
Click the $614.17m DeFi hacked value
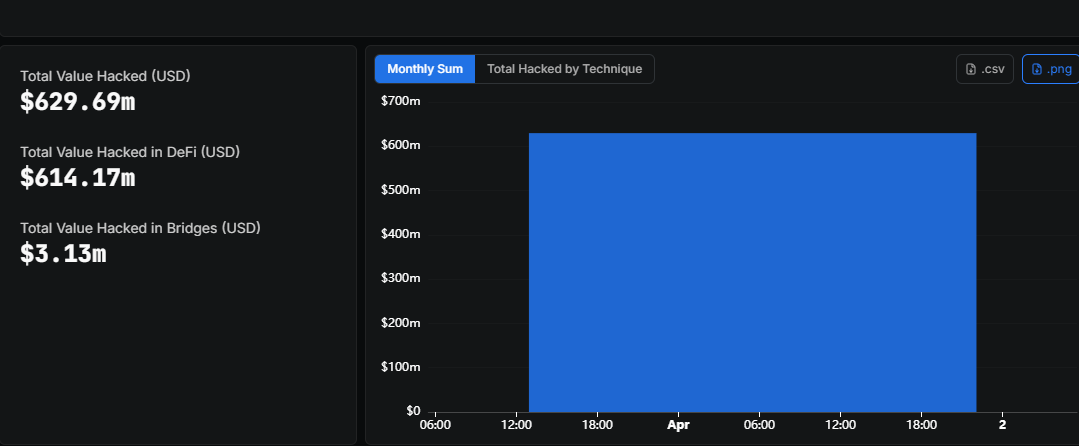point(77,177)
